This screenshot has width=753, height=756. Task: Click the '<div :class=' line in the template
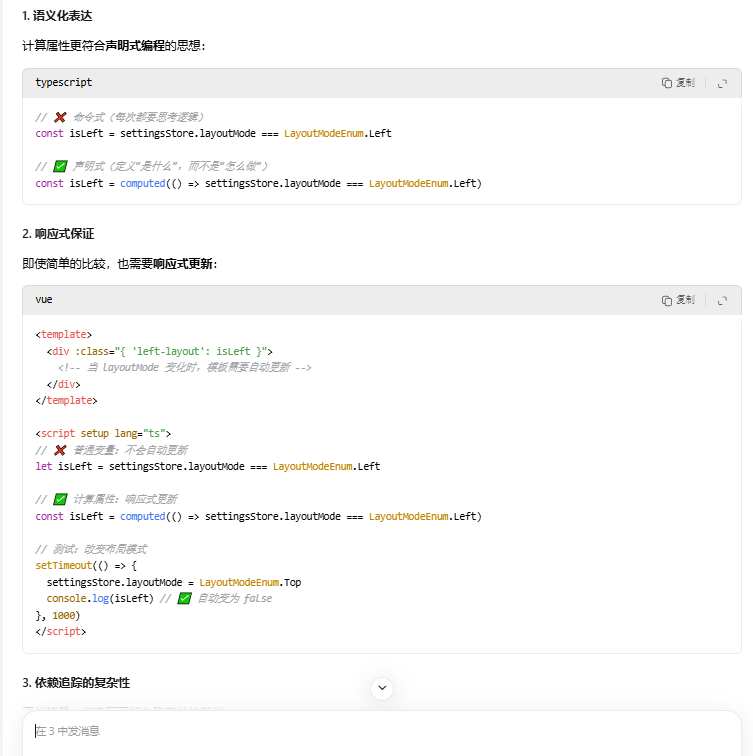tap(160, 351)
